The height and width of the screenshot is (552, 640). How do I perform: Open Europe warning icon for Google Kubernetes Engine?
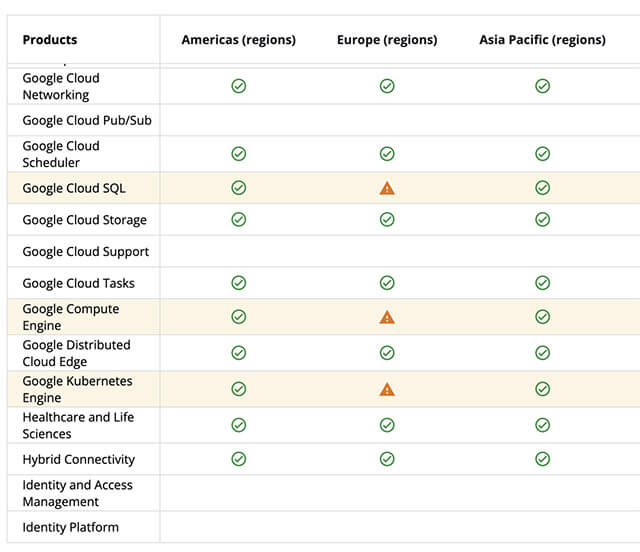[x=387, y=390]
